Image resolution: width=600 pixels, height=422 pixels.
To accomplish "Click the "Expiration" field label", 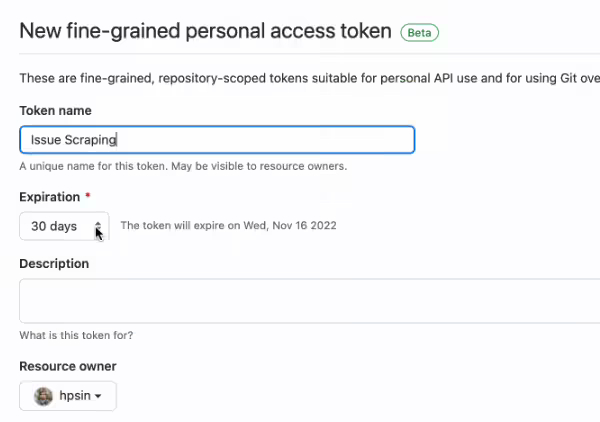I will click(x=50, y=197).
